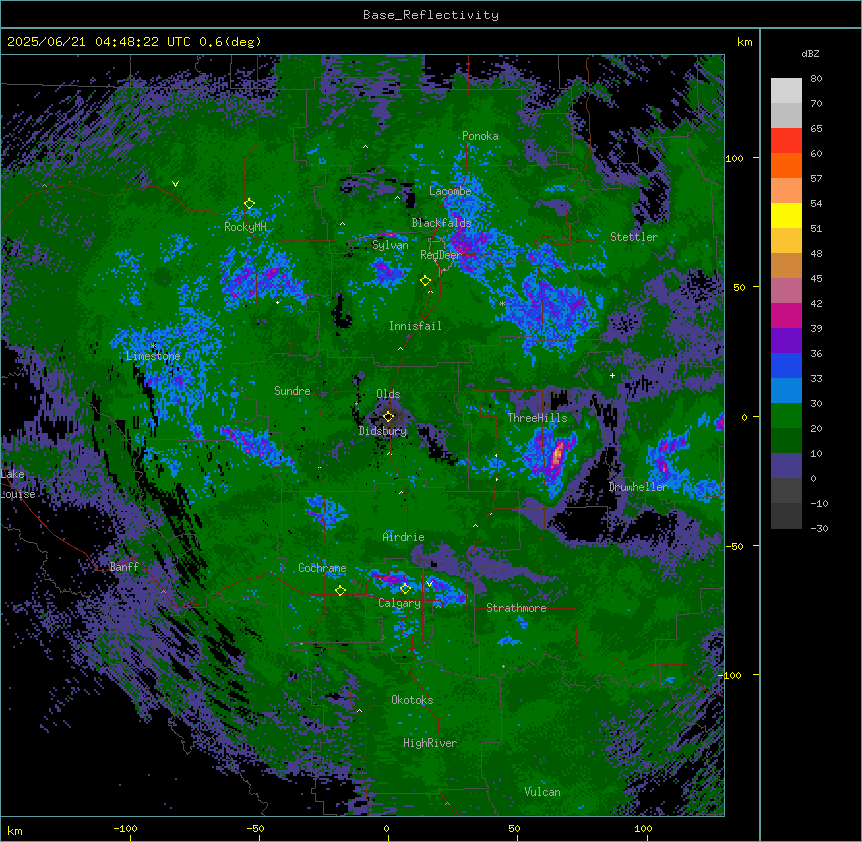Image resolution: width=862 pixels, height=842 pixels.
Task: Click the Banff label
Action: point(124,567)
